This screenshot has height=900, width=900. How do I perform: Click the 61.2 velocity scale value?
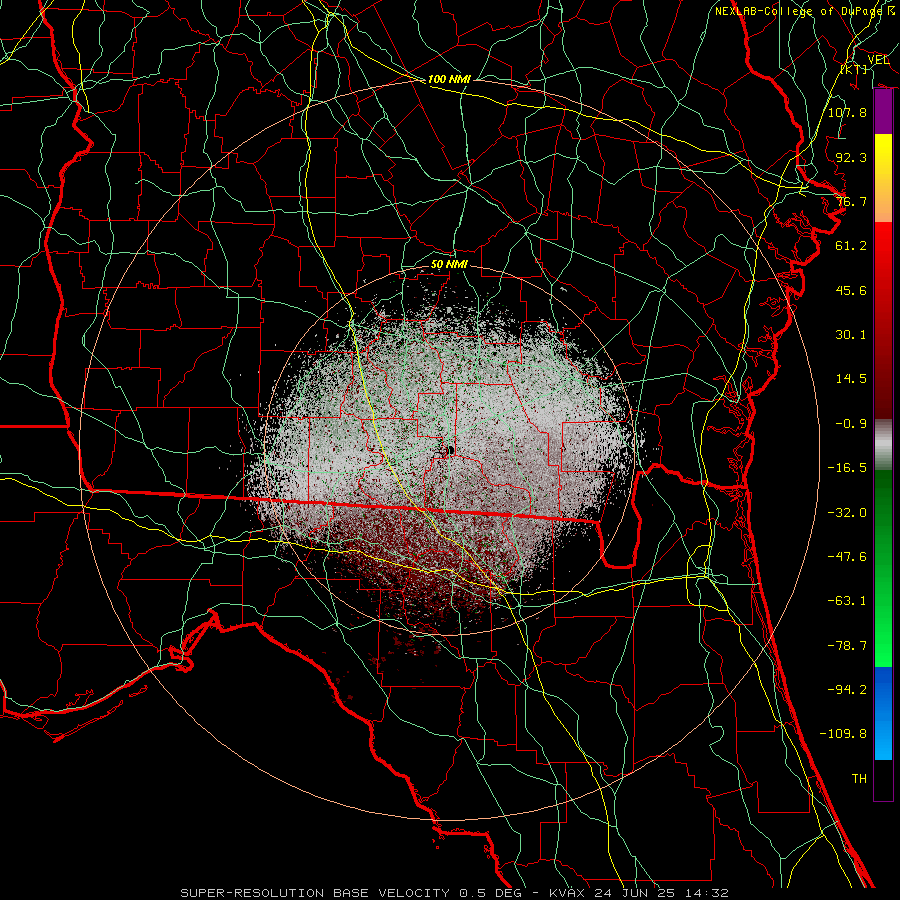(x=851, y=246)
